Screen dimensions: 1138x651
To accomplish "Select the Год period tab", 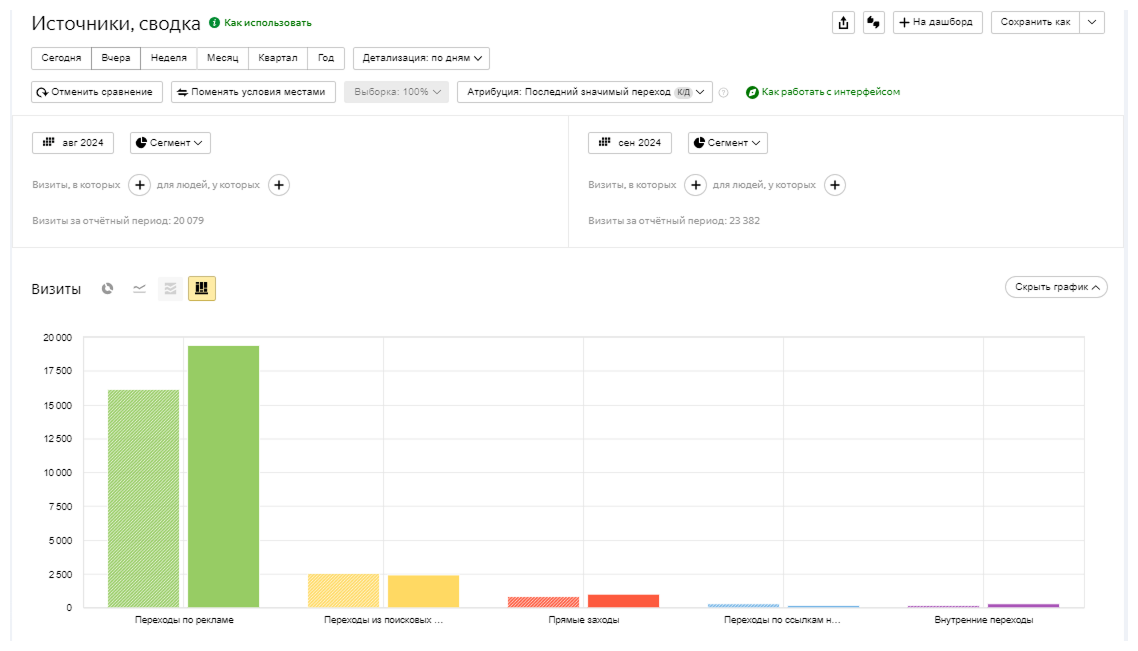I will pos(326,58).
